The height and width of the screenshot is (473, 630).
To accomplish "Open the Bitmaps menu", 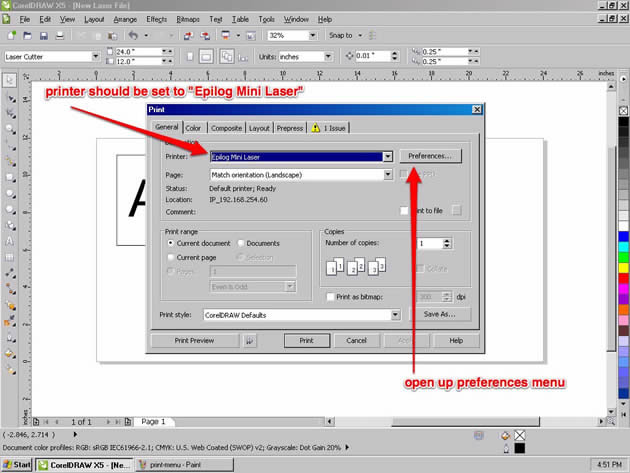I will tap(188, 19).
